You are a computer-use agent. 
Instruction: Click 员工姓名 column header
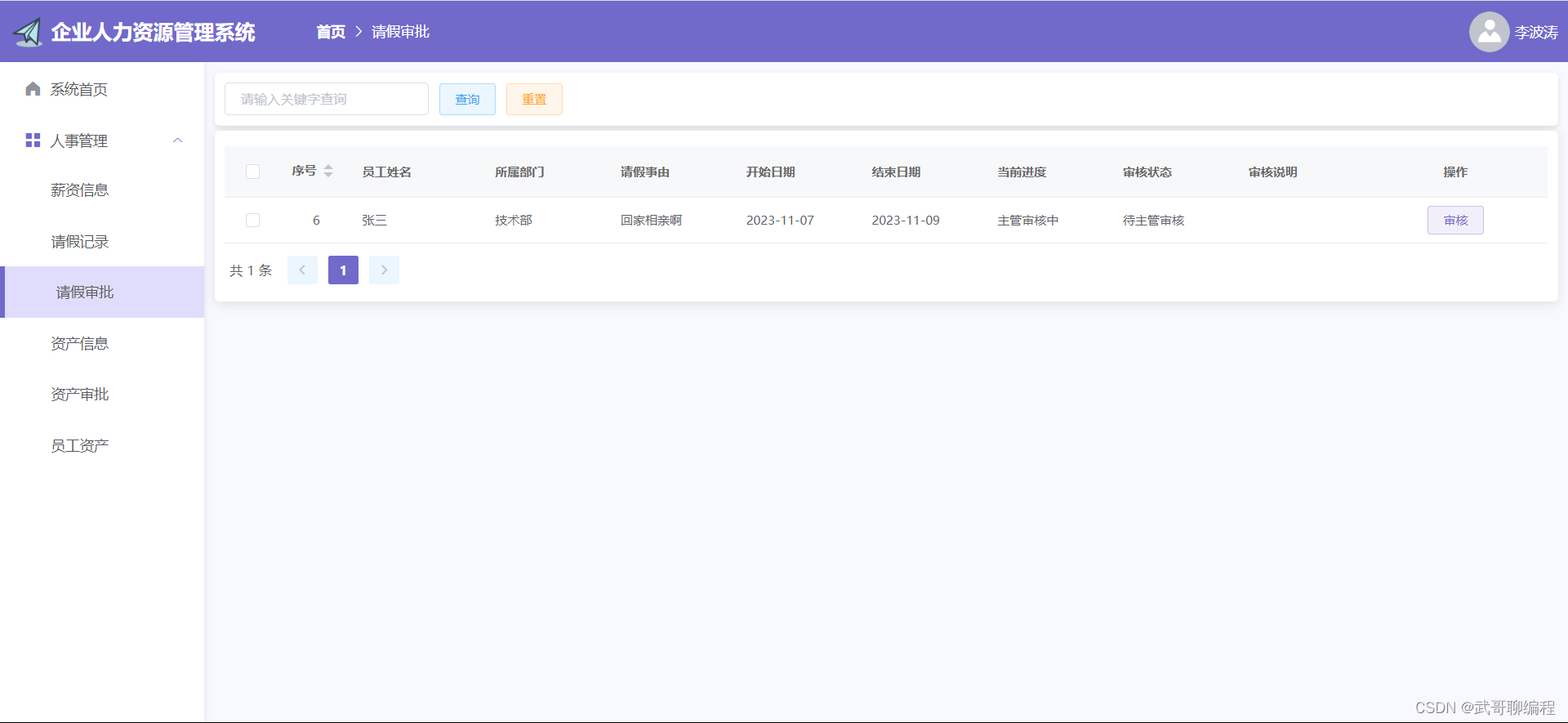pyautogui.click(x=387, y=172)
